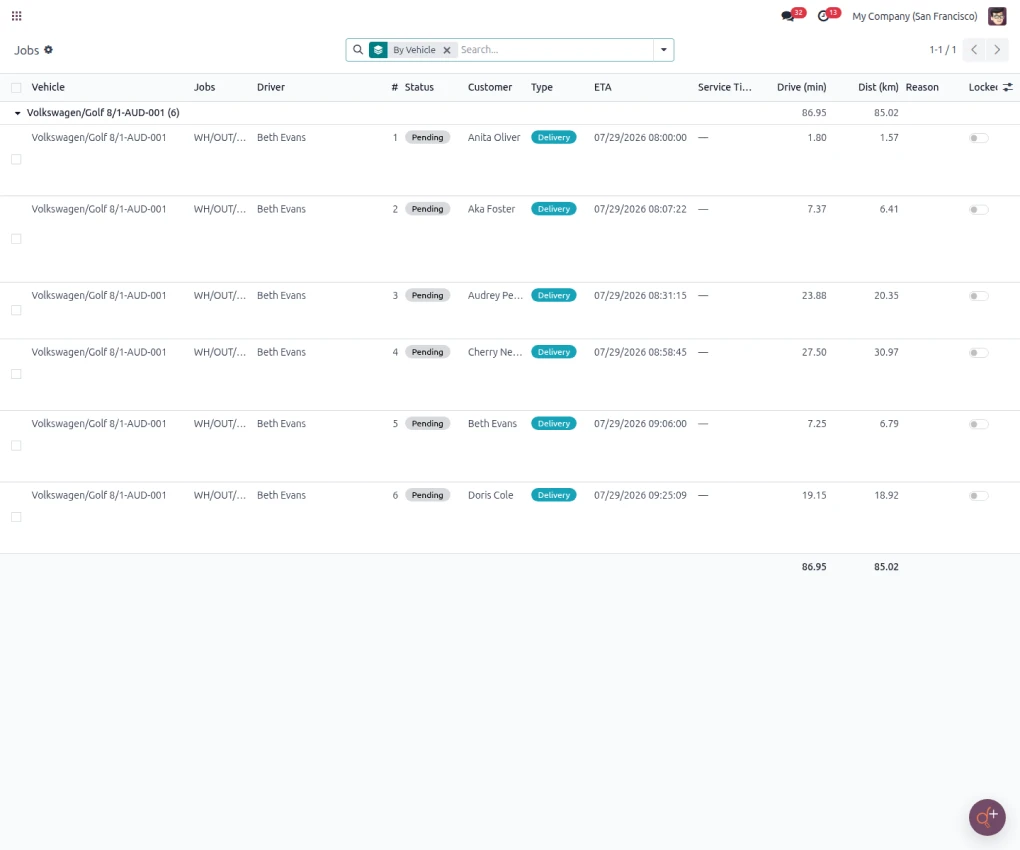Click drive time value 23.88
Screen dimensions: 1020x850
pos(814,295)
